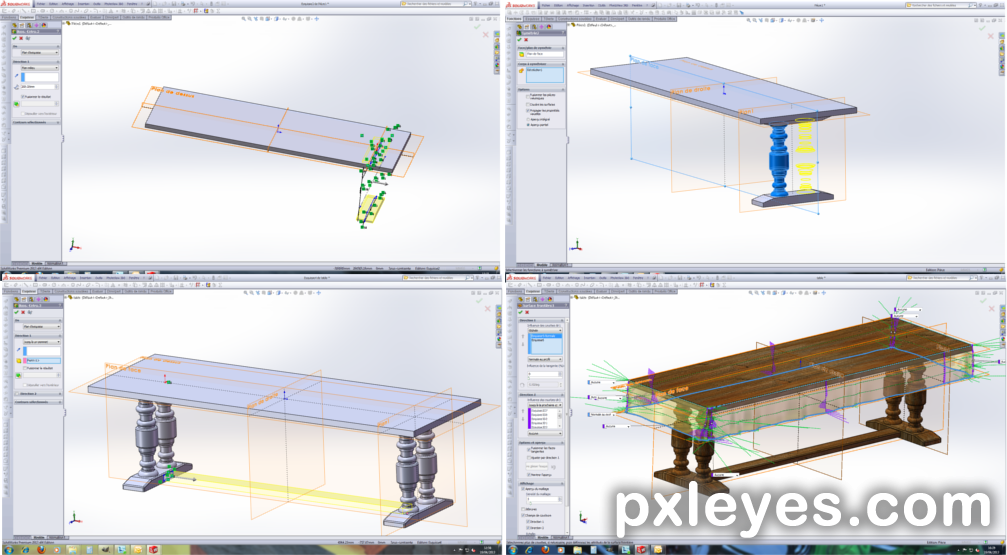The height and width of the screenshot is (555, 1007).
Task: Confirm Boss.-Extru.2 with the green checkmark
Action: [14, 39]
